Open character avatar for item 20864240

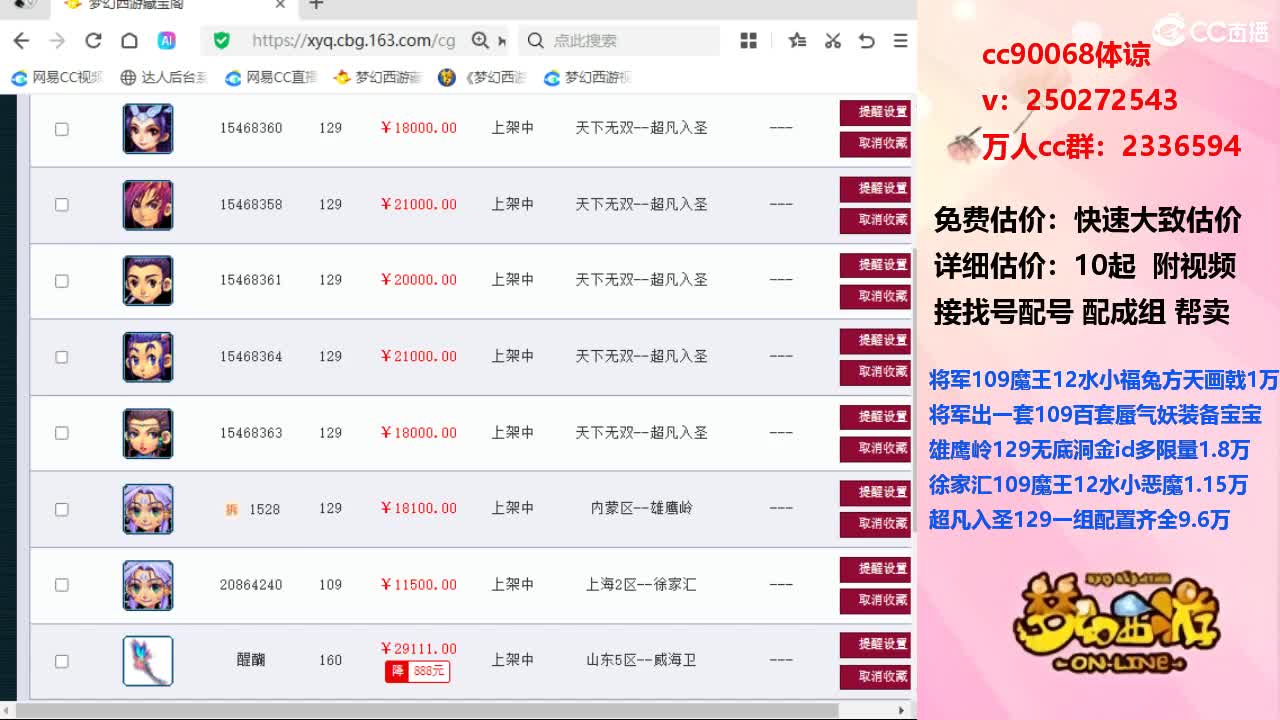pos(148,585)
